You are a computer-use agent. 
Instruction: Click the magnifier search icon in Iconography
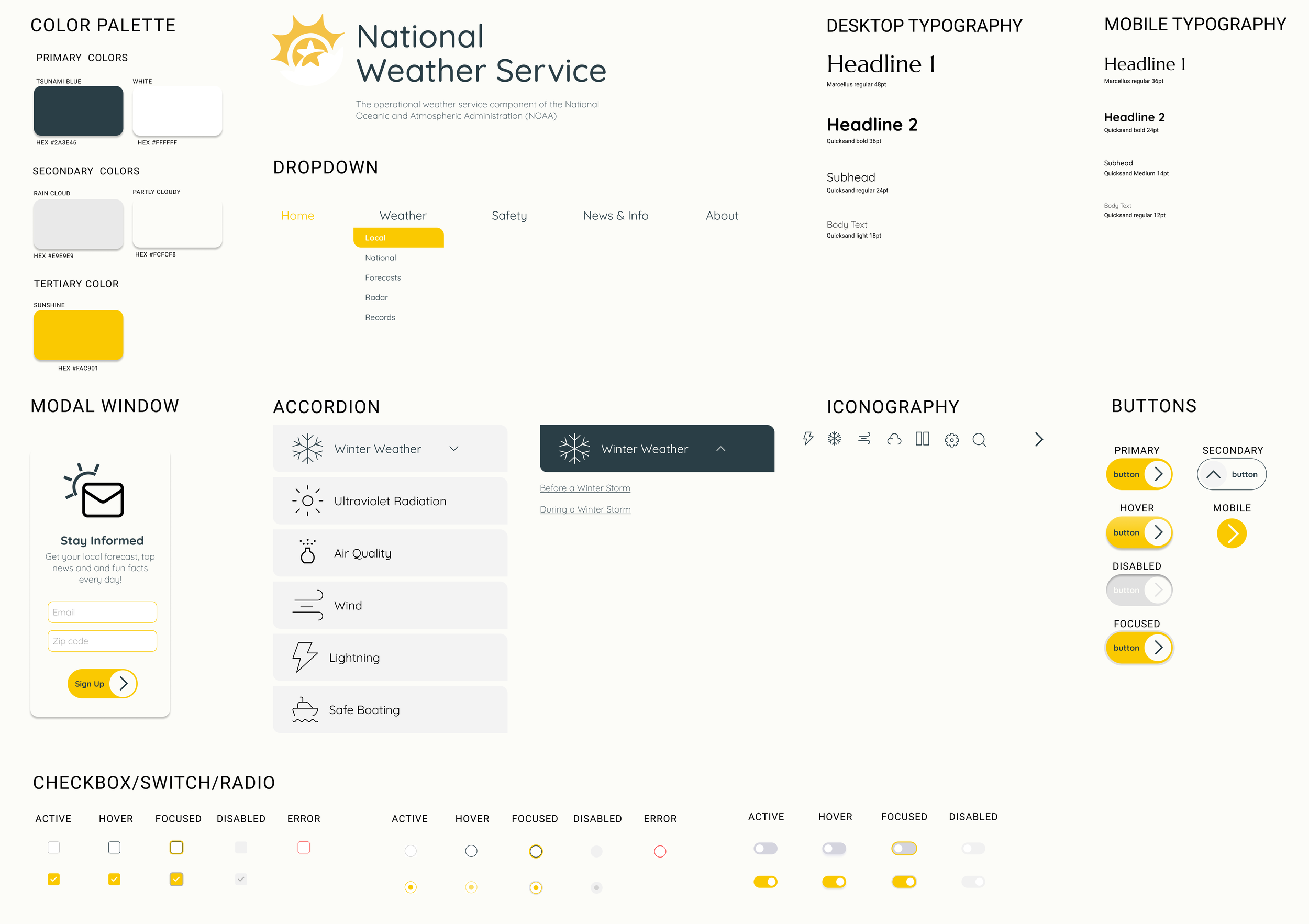980,439
